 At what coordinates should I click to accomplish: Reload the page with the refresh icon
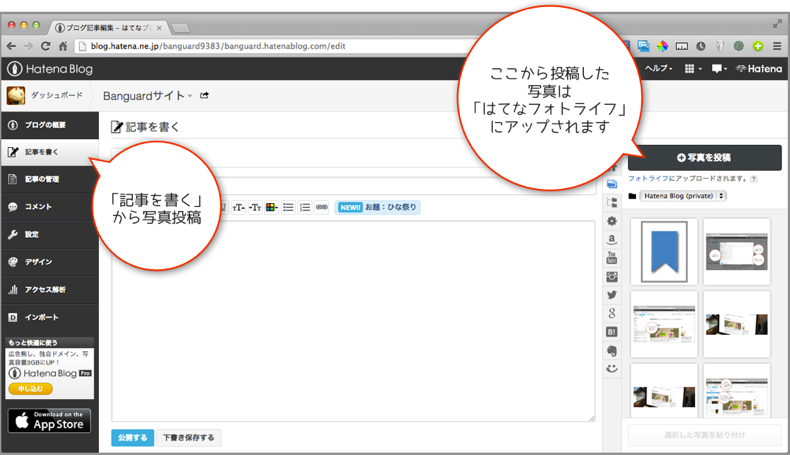[x=45, y=46]
